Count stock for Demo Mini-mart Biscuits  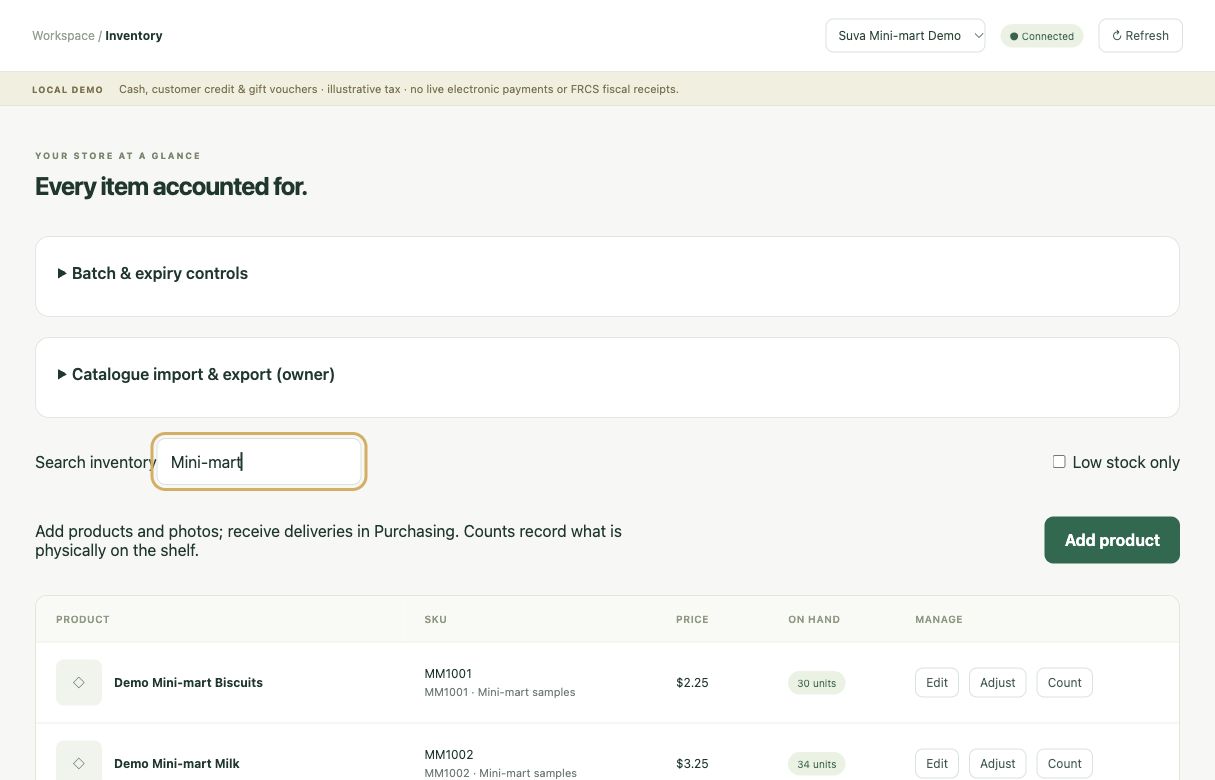(x=1064, y=683)
